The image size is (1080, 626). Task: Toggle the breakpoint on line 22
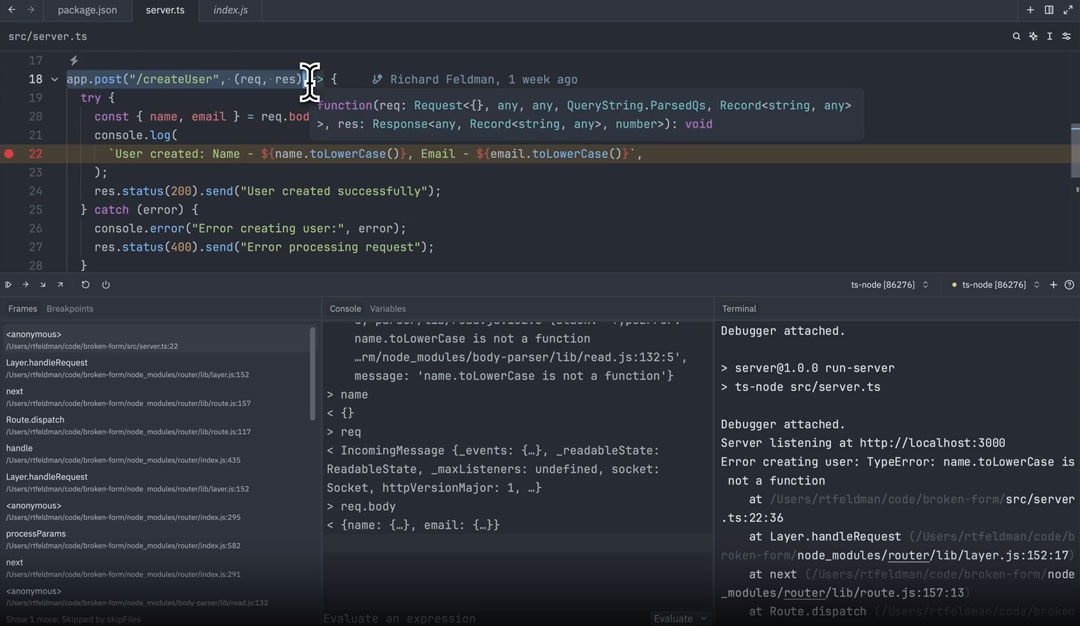tap(9, 154)
